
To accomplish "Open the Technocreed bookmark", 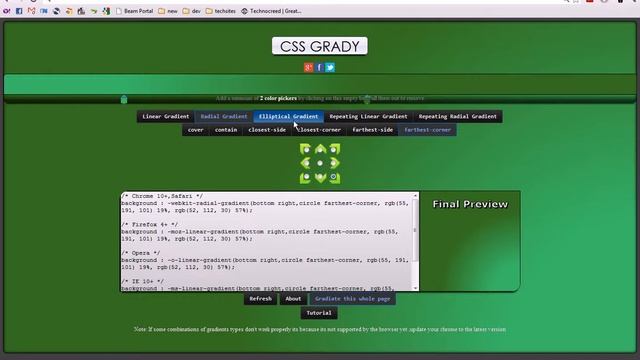I will tap(271, 11).
